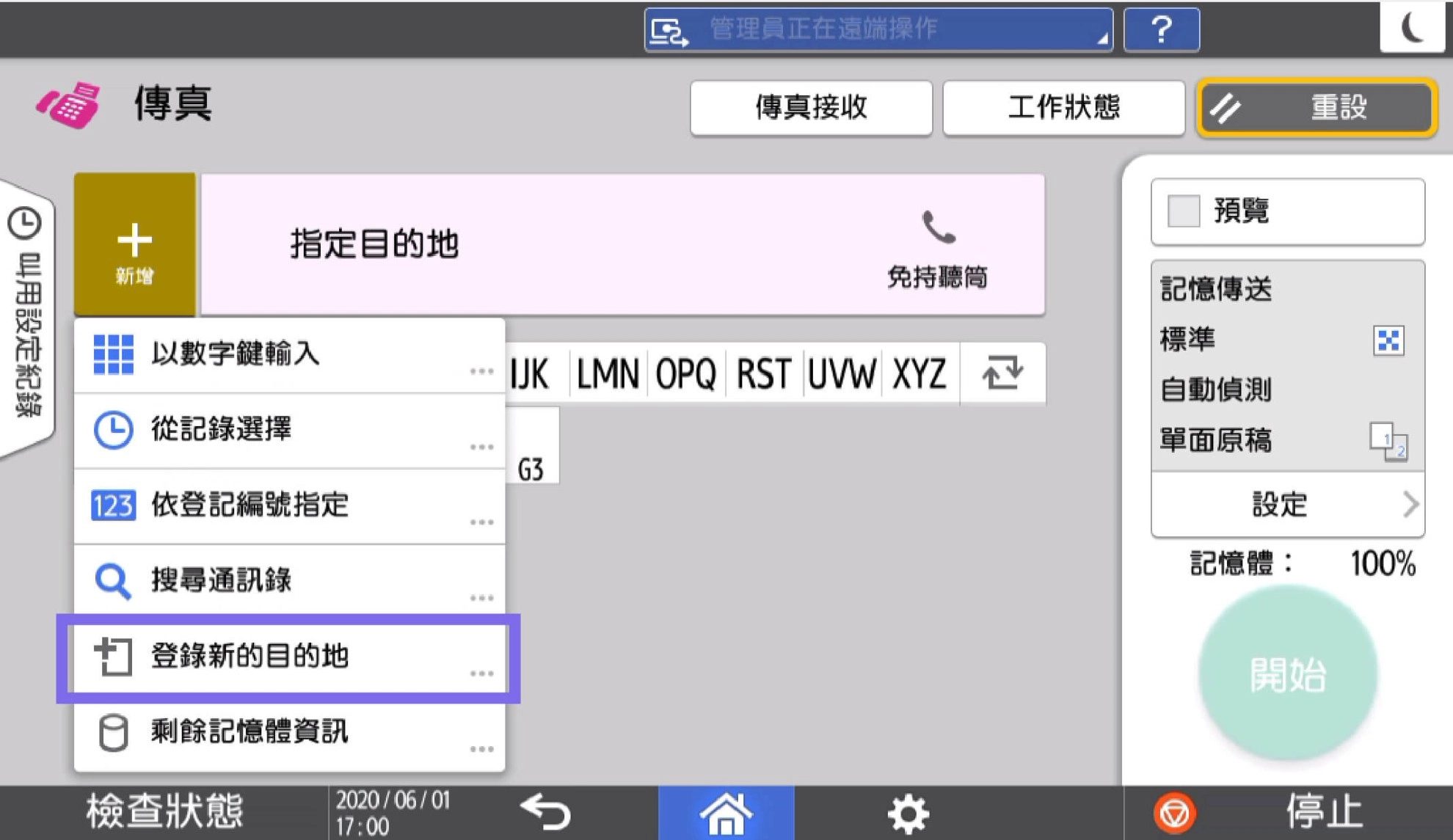1453x840 pixels.
Task: Tap the 停止 stop icon
Action: 1175,813
